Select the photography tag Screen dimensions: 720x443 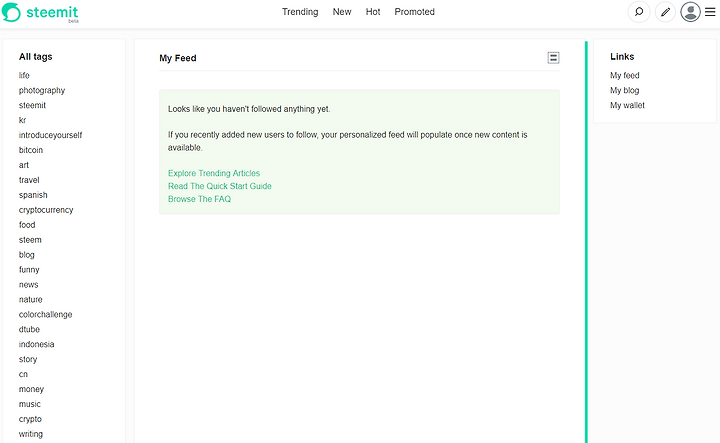42,90
